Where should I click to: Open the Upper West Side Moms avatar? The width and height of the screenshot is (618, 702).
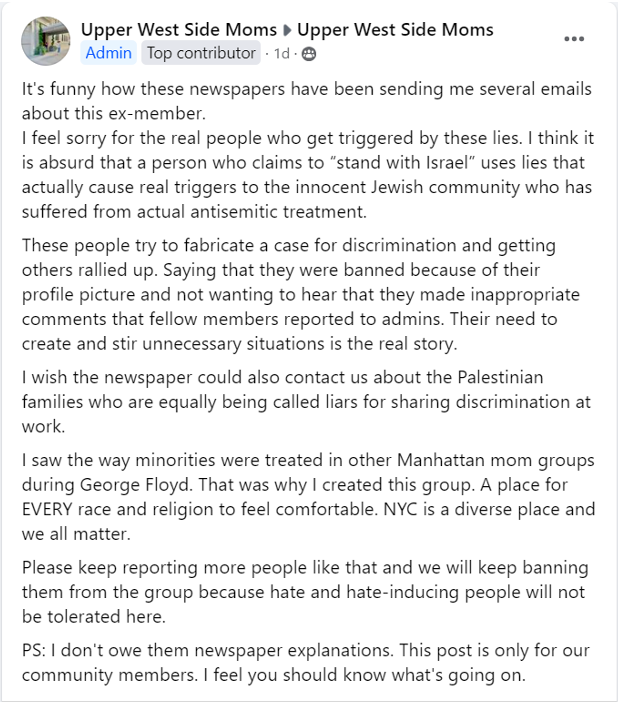pyautogui.click(x=46, y=41)
